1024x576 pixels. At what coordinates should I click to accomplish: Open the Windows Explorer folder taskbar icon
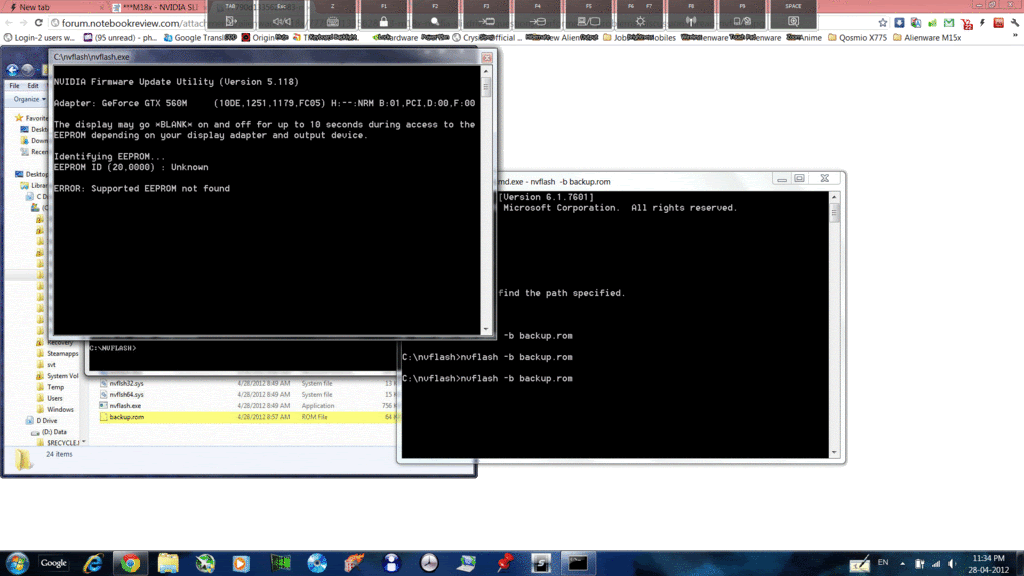coord(168,563)
